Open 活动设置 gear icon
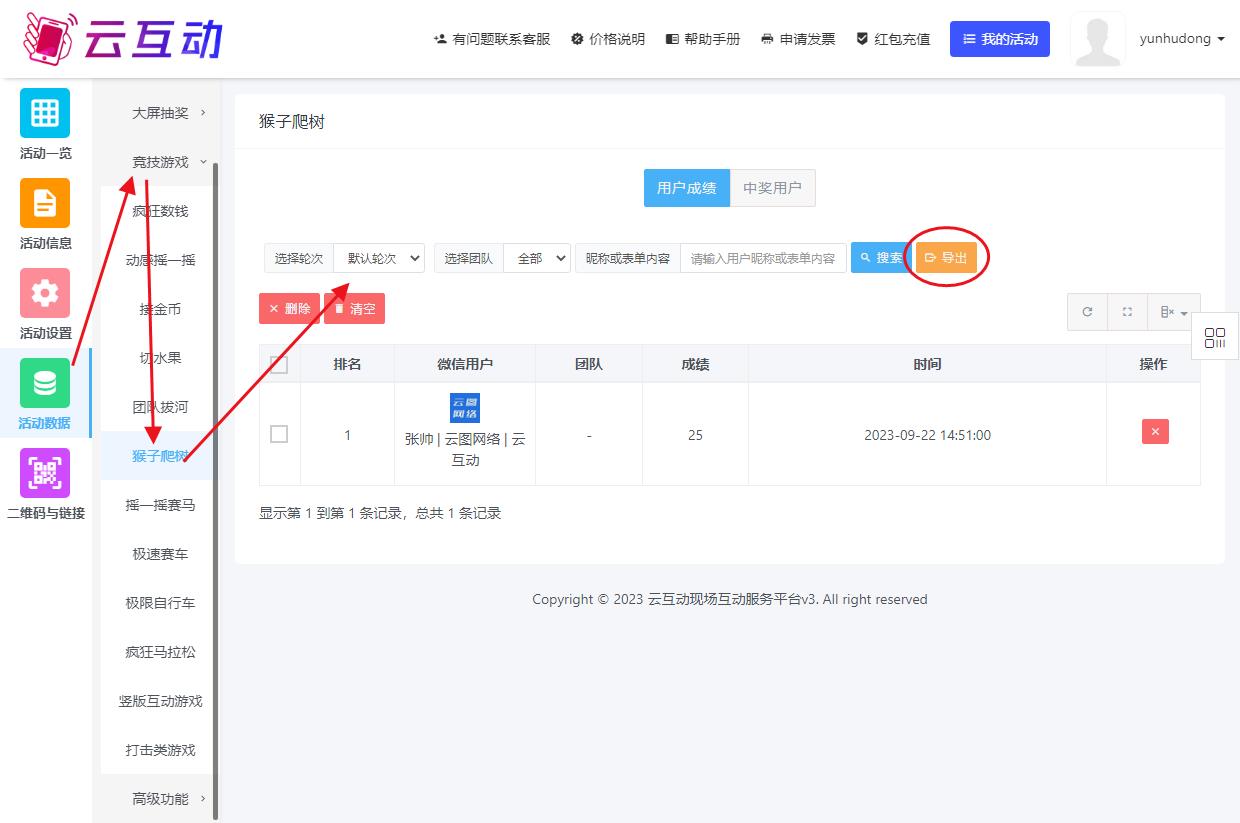The width and height of the screenshot is (1240, 823). coord(45,293)
